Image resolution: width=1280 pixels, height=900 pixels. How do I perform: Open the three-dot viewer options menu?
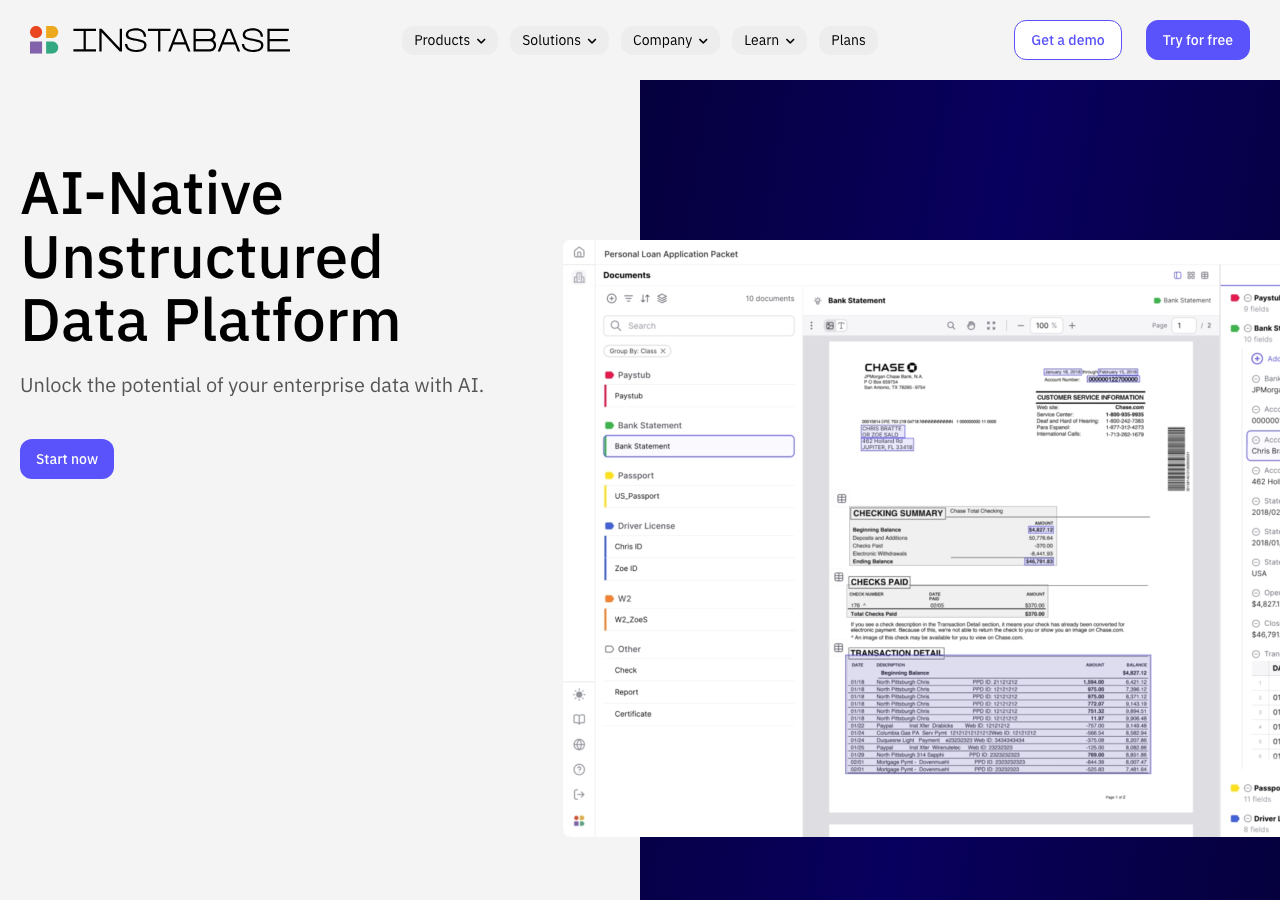(x=811, y=325)
